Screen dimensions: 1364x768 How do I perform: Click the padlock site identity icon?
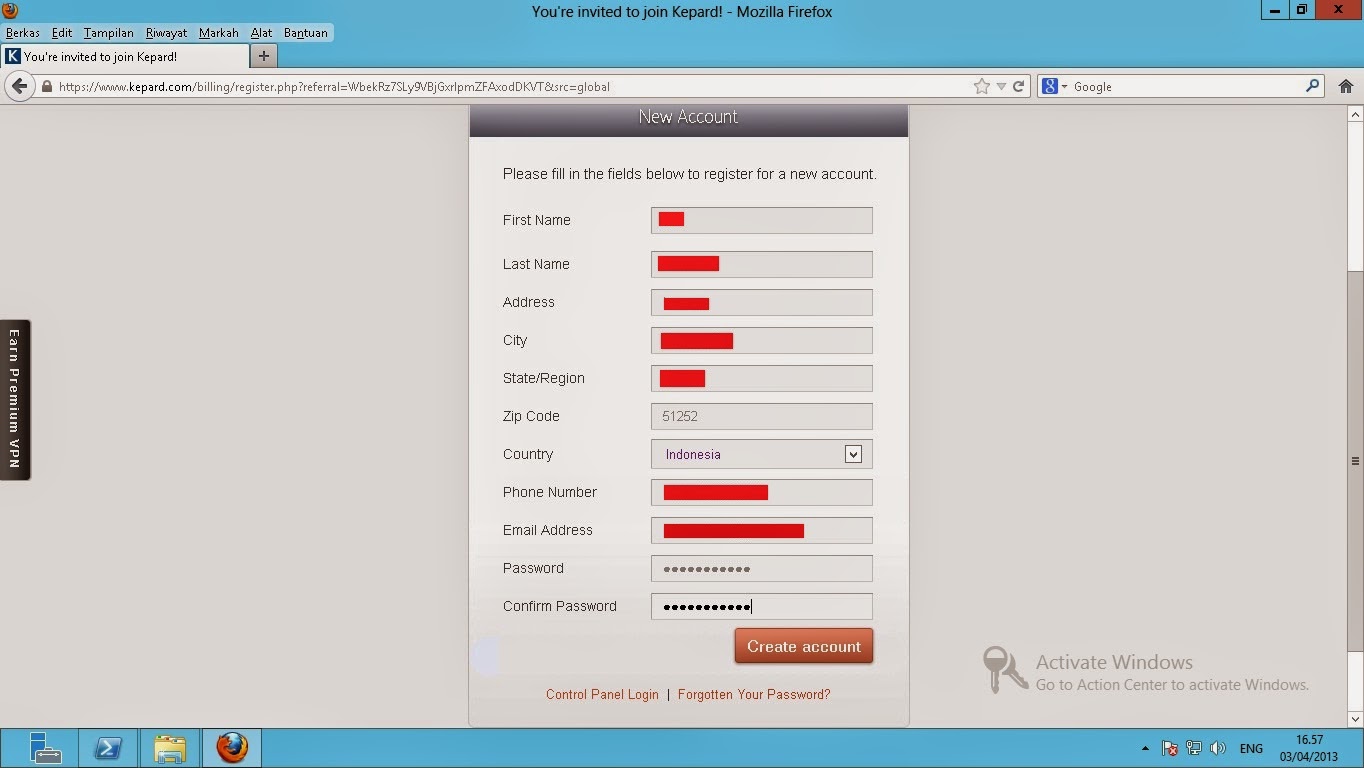point(46,87)
